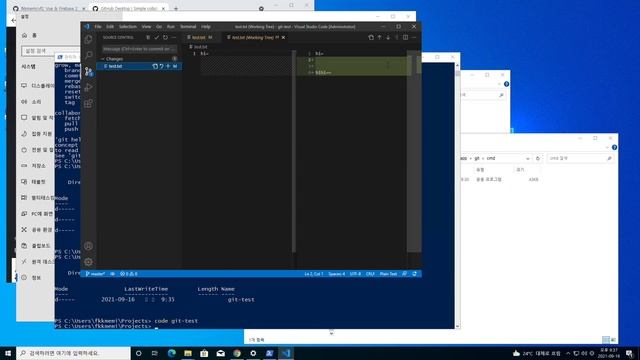Click CRLF line ending in status bar

(370, 274)
